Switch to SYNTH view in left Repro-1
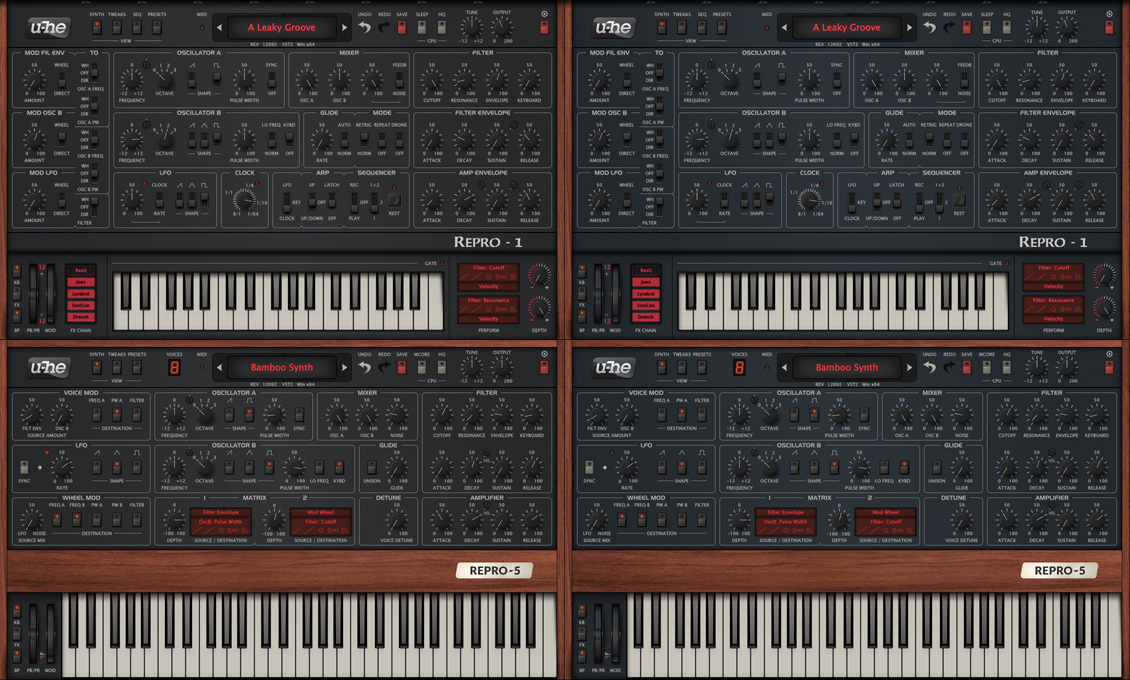The height and width of the screenshot is (680, 1130). [97, 27]
